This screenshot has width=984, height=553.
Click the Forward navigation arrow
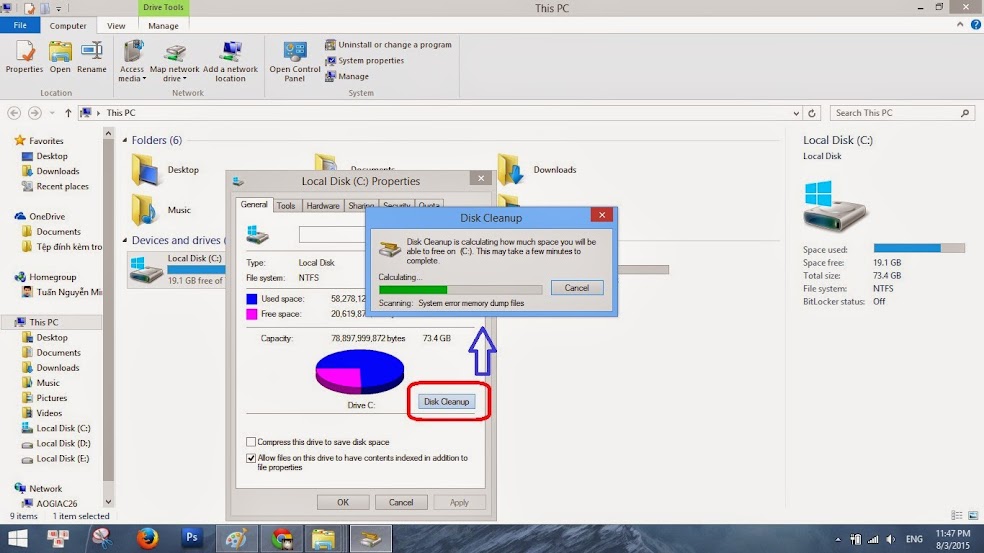(x=35, y=113)
